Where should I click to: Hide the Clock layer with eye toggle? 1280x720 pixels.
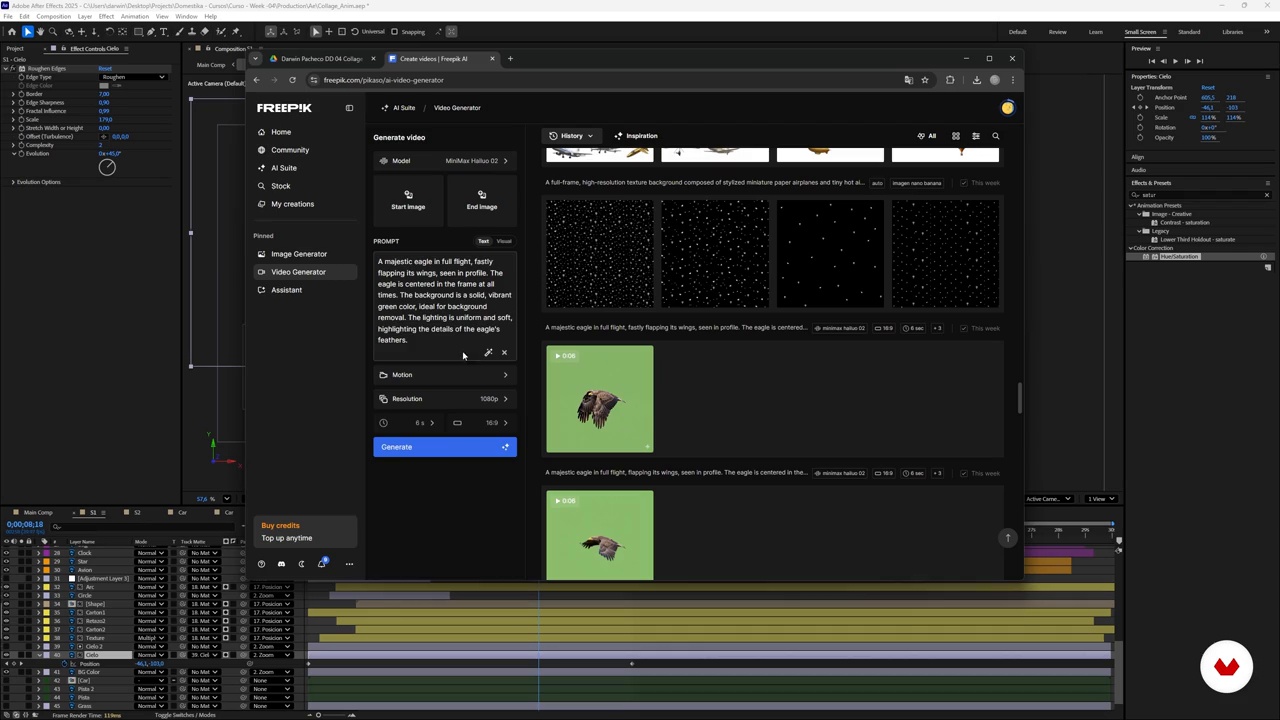point(6,553)
